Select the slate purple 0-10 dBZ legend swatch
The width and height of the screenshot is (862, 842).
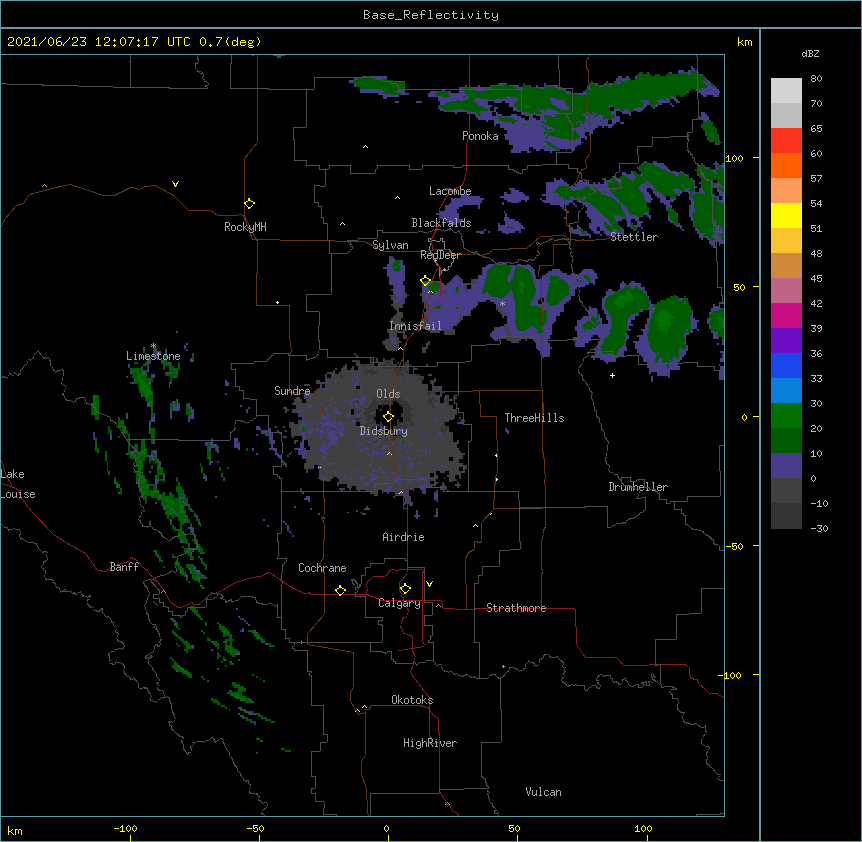[x=786, y=466]
